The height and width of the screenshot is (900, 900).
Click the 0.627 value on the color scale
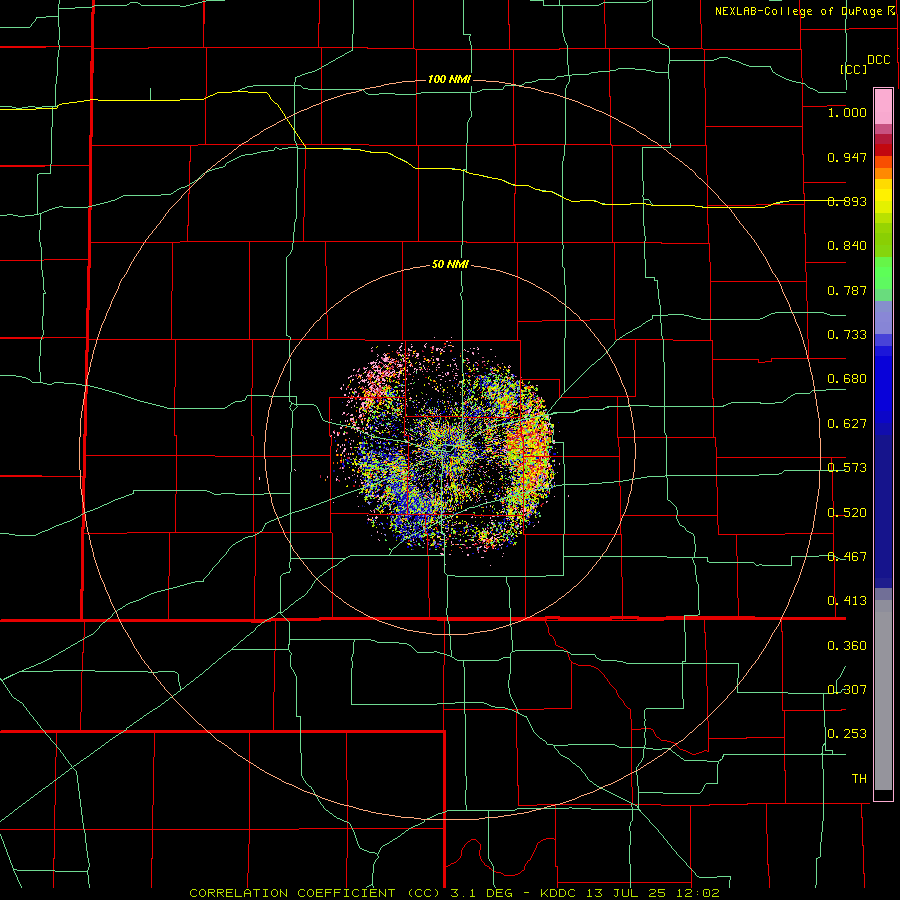[x=847, y=424]
